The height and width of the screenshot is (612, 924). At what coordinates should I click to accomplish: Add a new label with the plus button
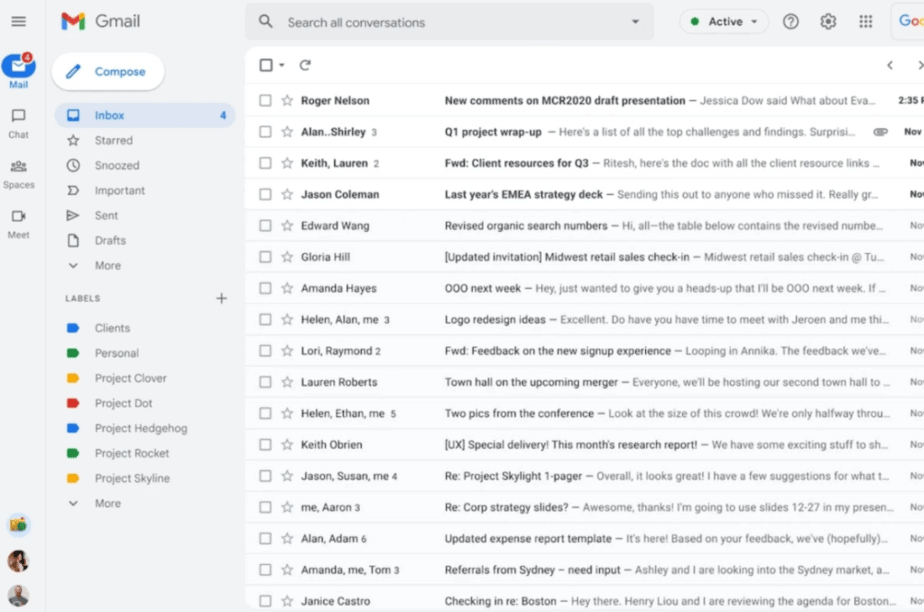coord(221,297)
